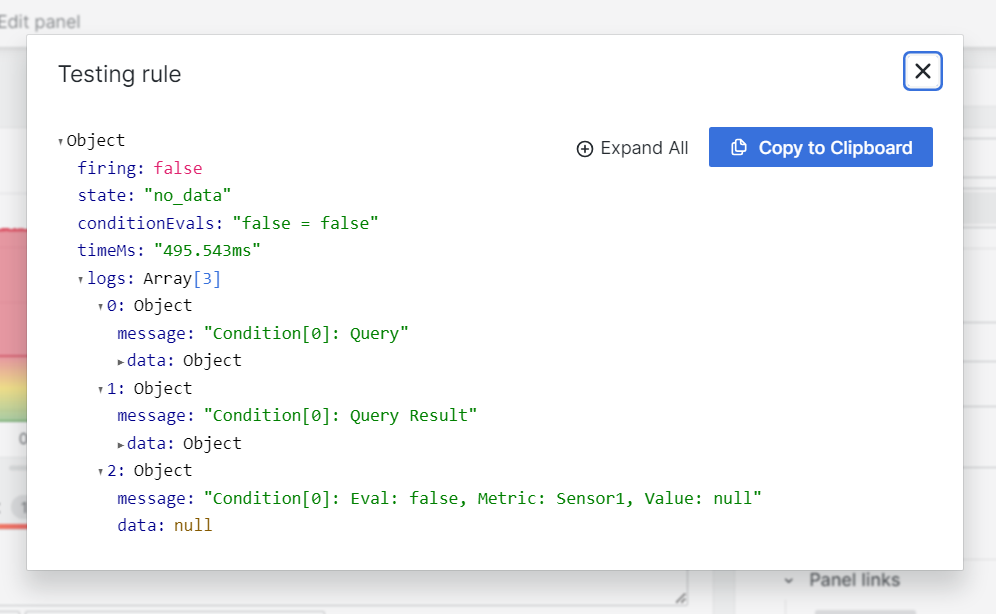Collapse the log entry 0 Object
The height and width of the screenshot is (614, 996).
100,307
